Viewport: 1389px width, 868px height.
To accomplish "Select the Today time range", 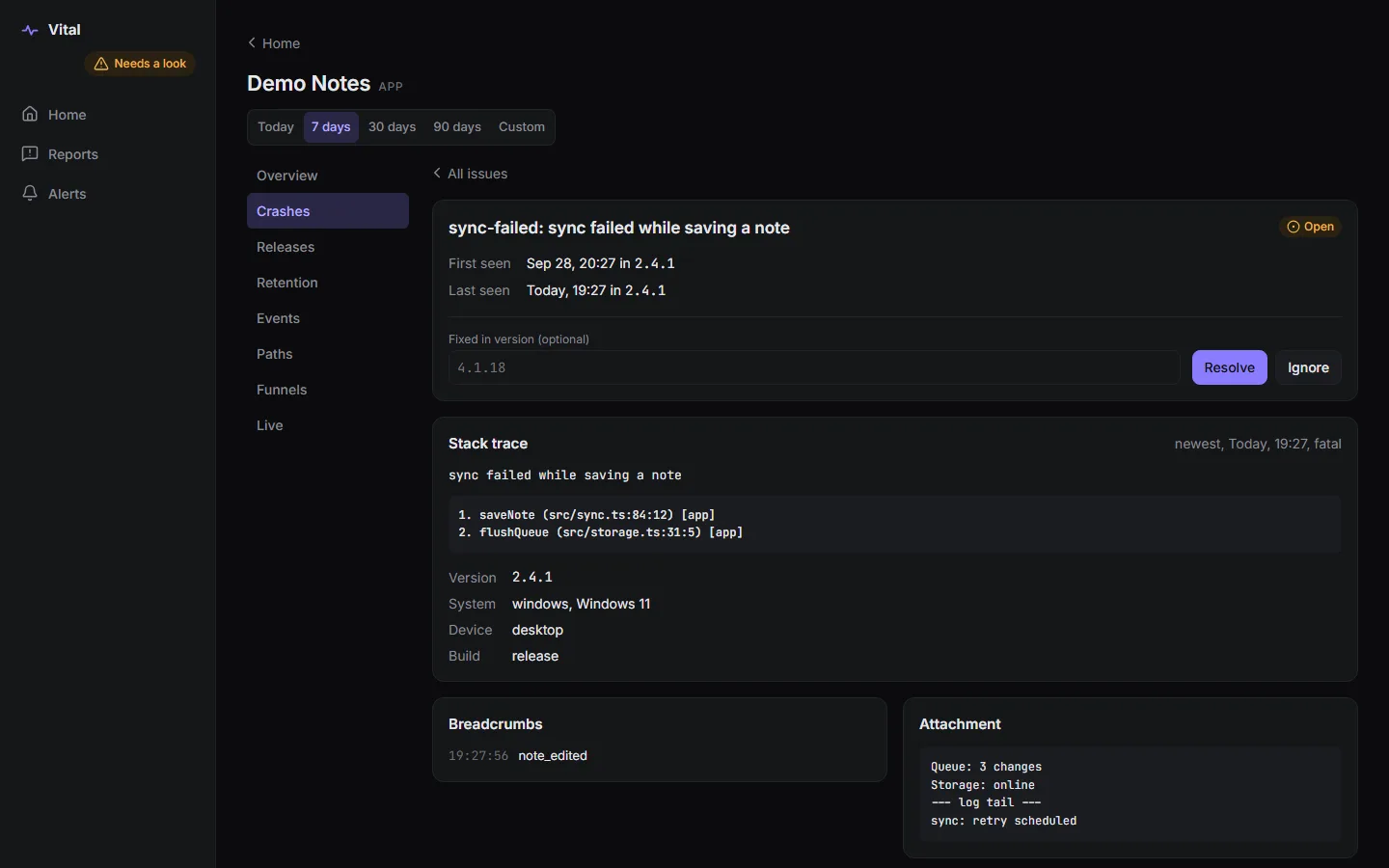I will (x=276, y=127).
